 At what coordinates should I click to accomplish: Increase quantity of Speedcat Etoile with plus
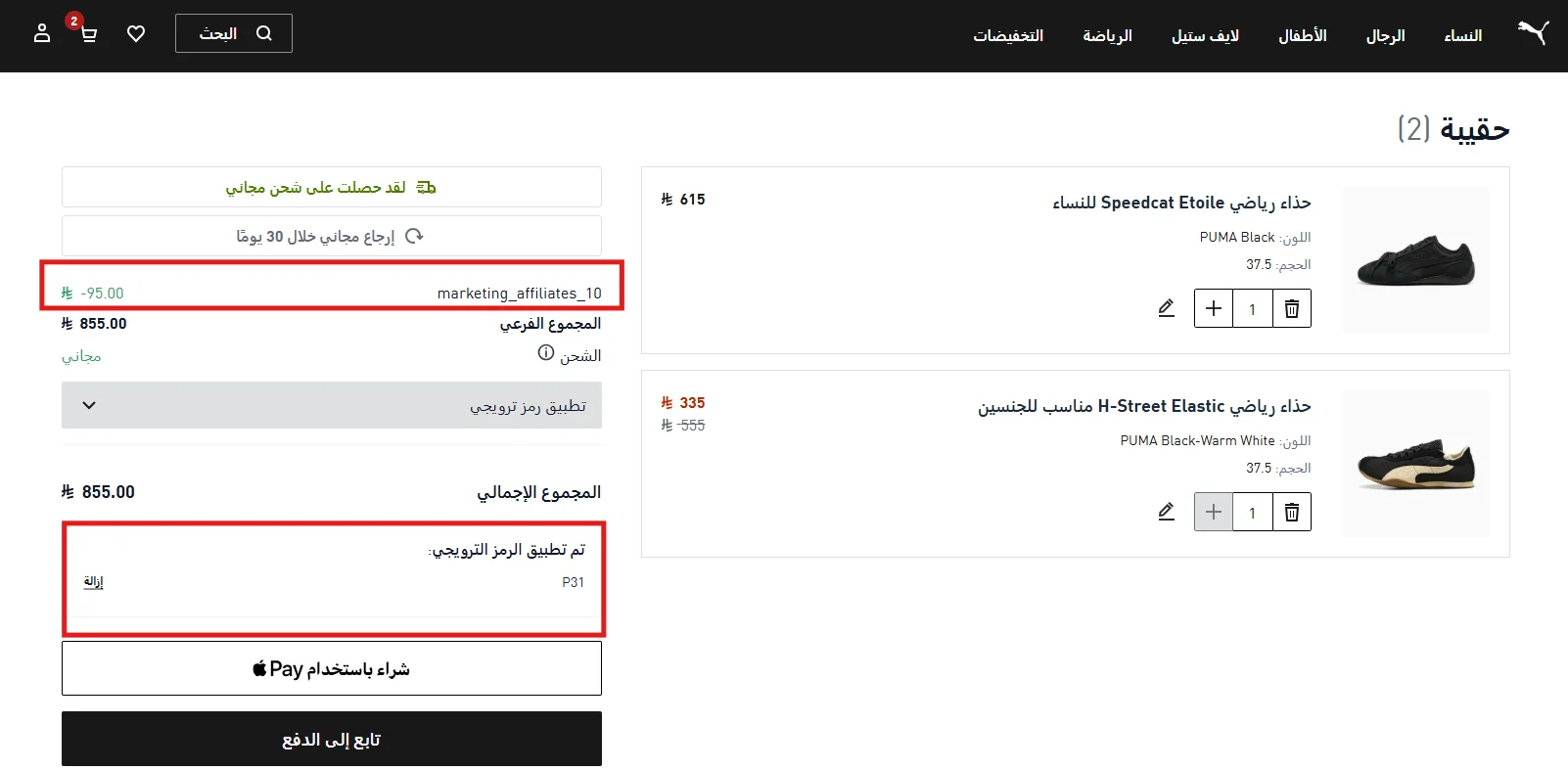coord(1214,308)
